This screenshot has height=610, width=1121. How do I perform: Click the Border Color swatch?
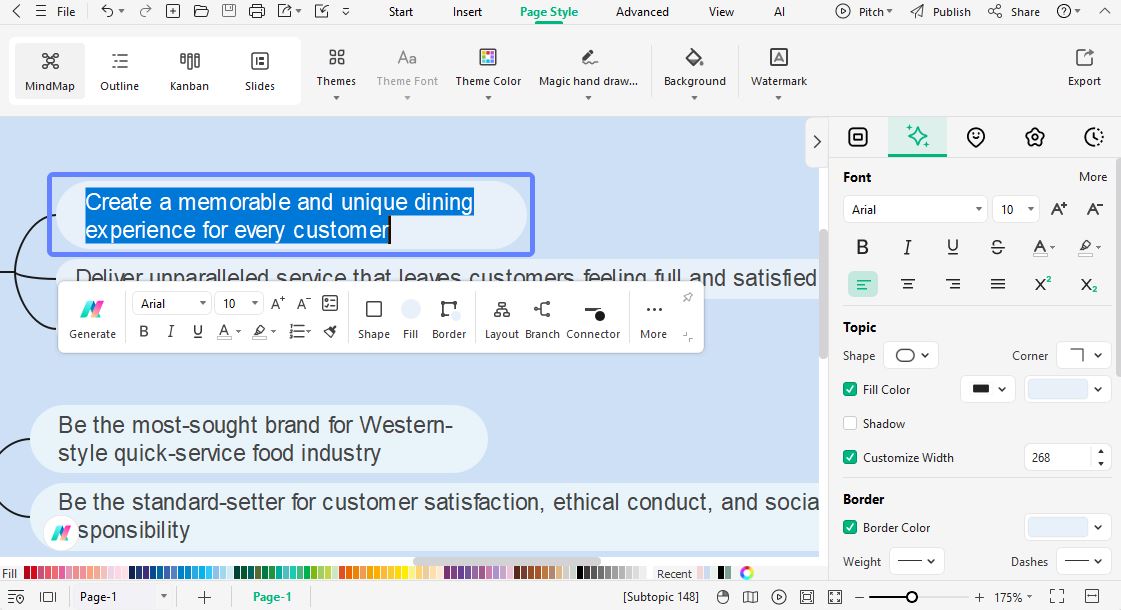tap(1057, 528)
